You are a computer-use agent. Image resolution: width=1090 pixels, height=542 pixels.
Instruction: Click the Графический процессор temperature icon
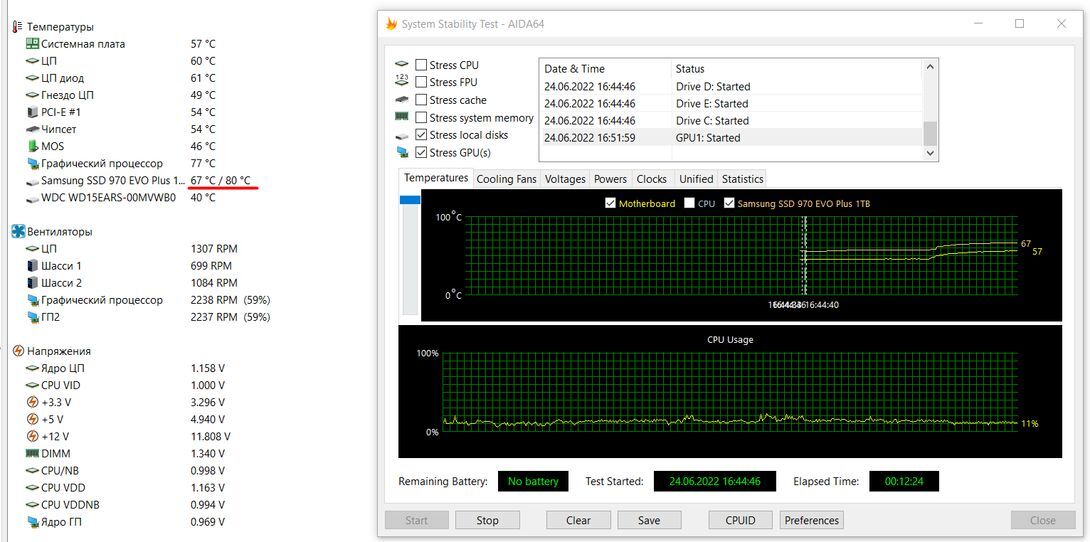point(32,163)
